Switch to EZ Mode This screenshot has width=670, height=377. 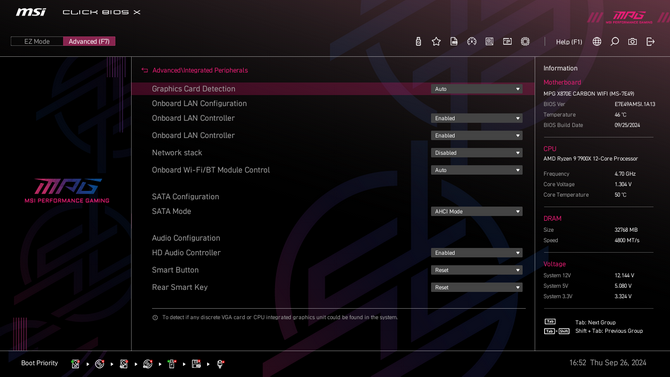click(x=37, y=41)
